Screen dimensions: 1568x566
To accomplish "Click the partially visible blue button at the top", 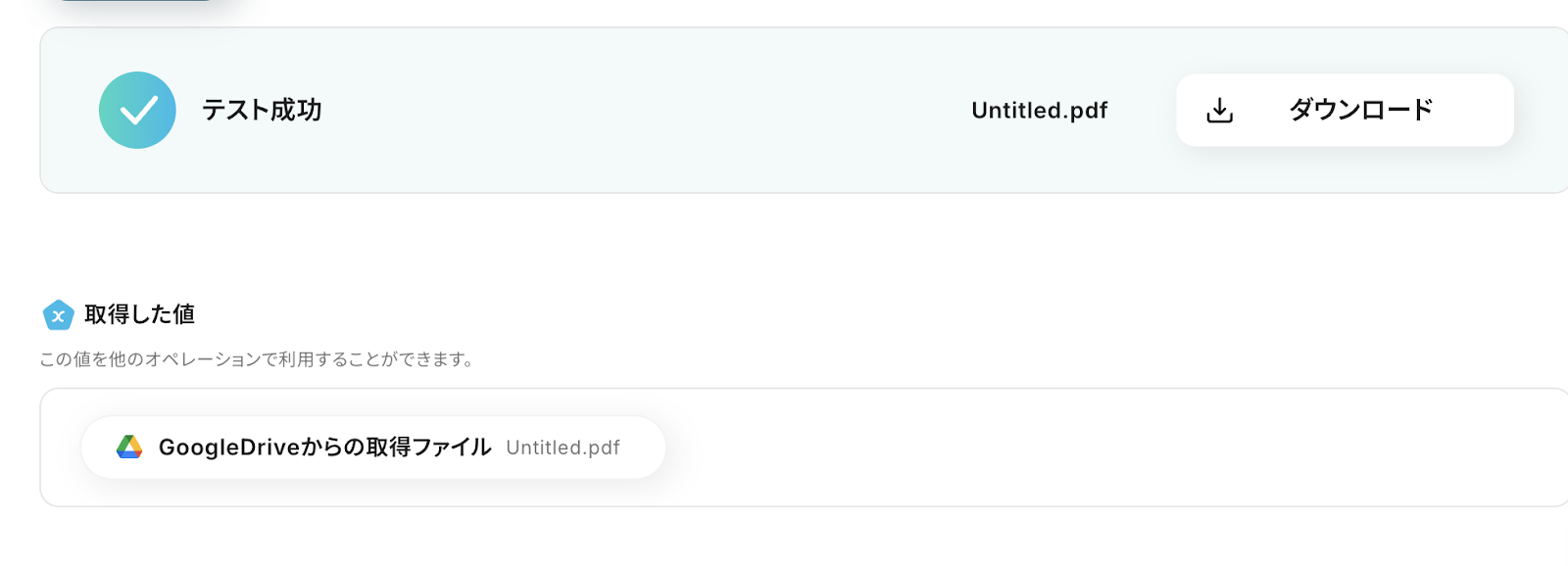I will click(x=137, y=2).
